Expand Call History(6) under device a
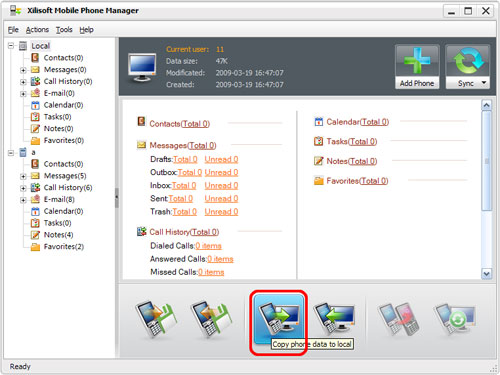 [x=23, y=188]
